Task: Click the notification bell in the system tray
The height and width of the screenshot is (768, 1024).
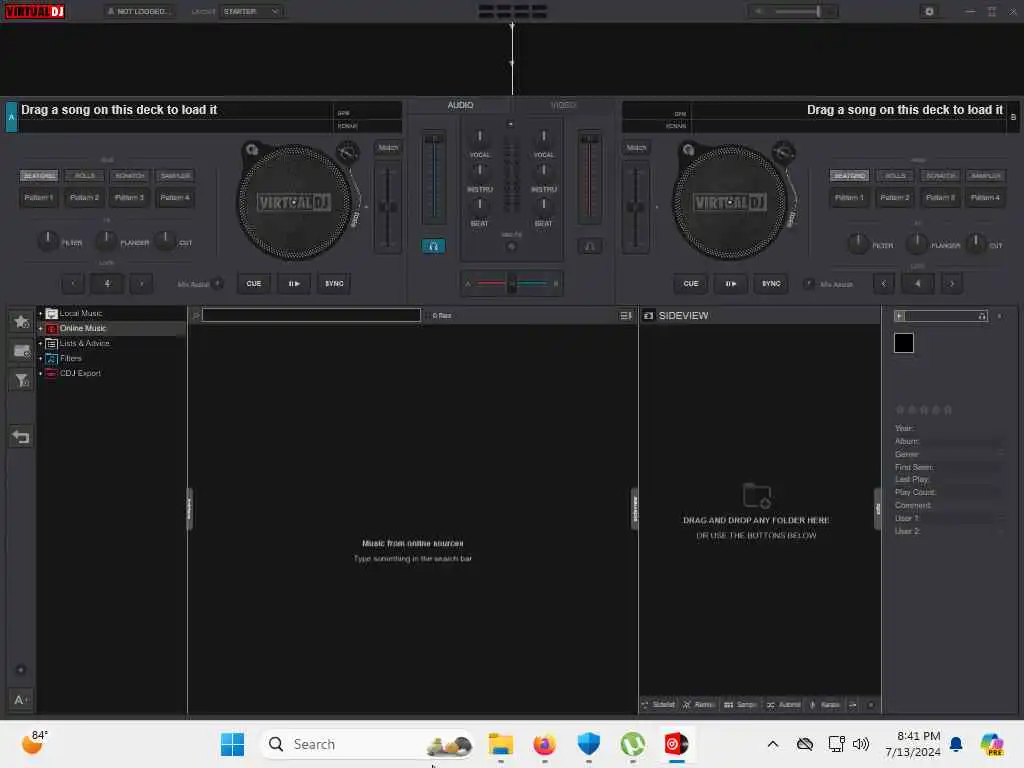Action: point(955,744)
